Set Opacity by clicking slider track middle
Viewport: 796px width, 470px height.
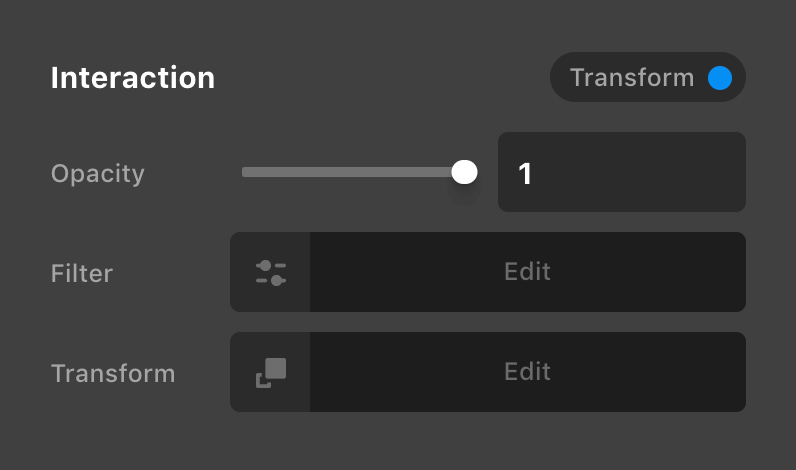(350, 172)
